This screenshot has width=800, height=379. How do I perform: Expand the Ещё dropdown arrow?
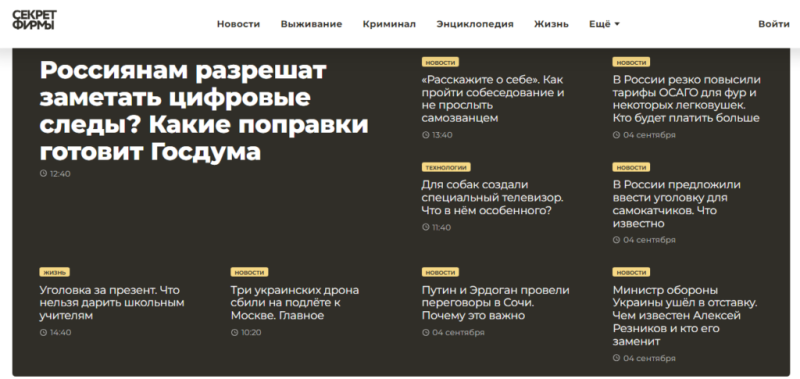click(x=617, y=24)
